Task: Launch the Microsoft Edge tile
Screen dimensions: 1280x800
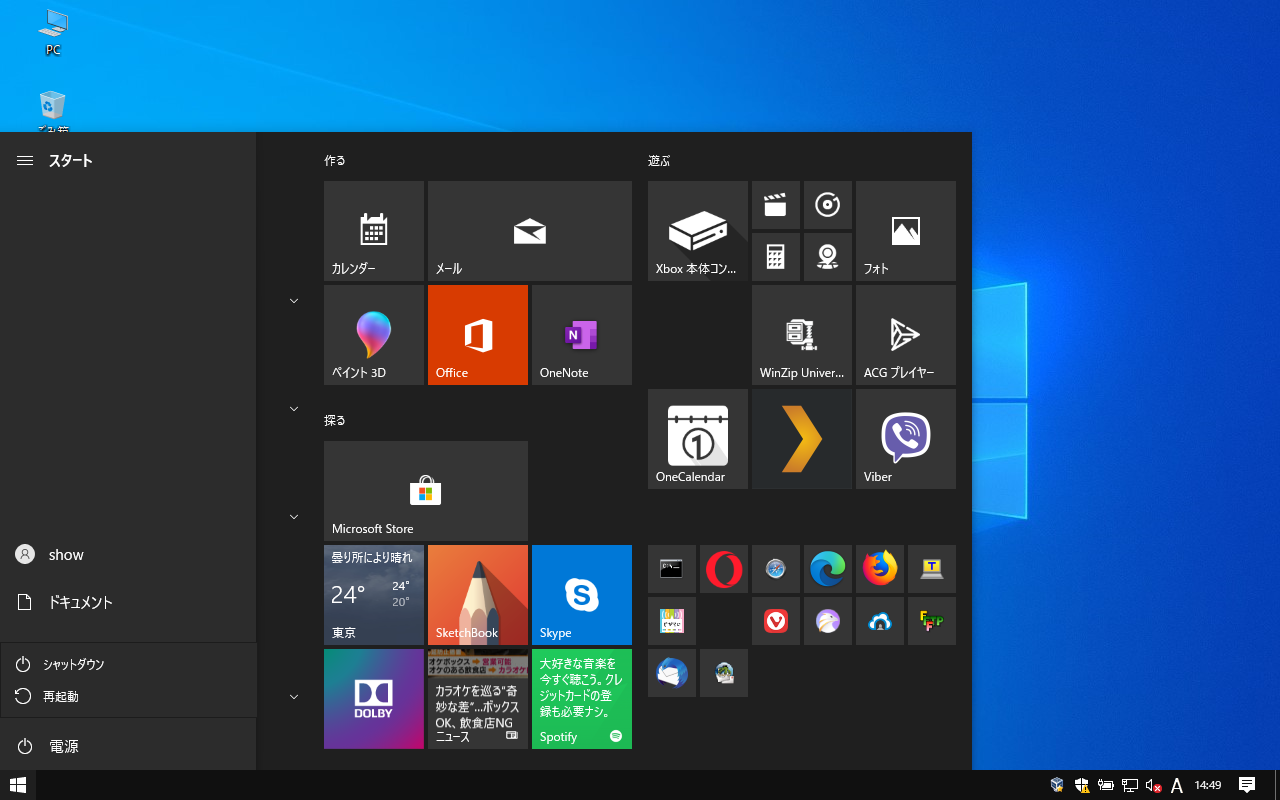Action: click(x=828, y=569)
